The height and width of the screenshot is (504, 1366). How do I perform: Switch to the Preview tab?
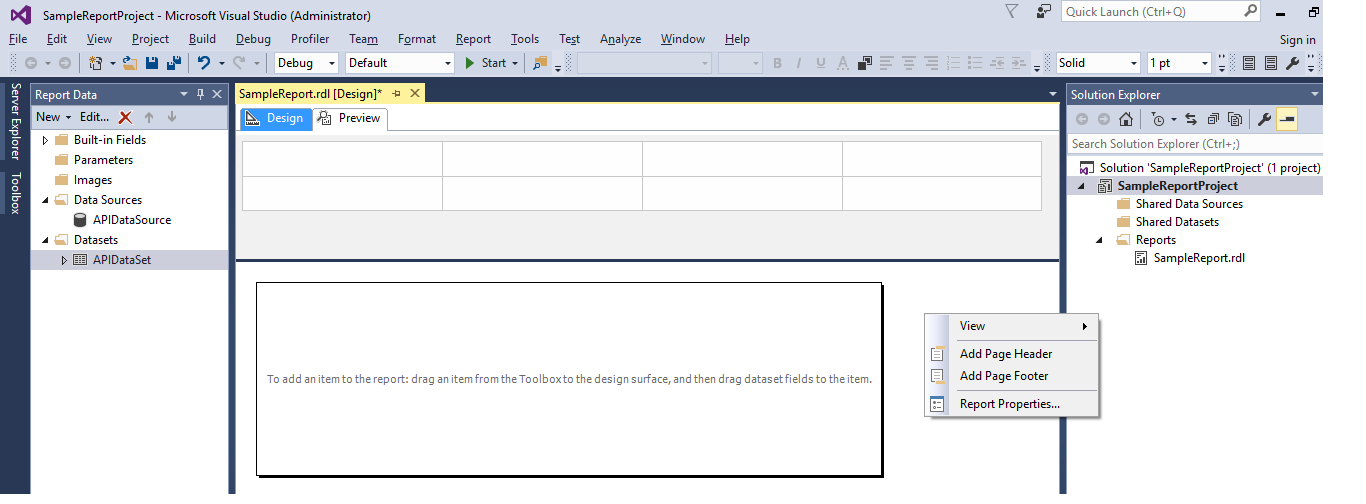coord(350,118)
